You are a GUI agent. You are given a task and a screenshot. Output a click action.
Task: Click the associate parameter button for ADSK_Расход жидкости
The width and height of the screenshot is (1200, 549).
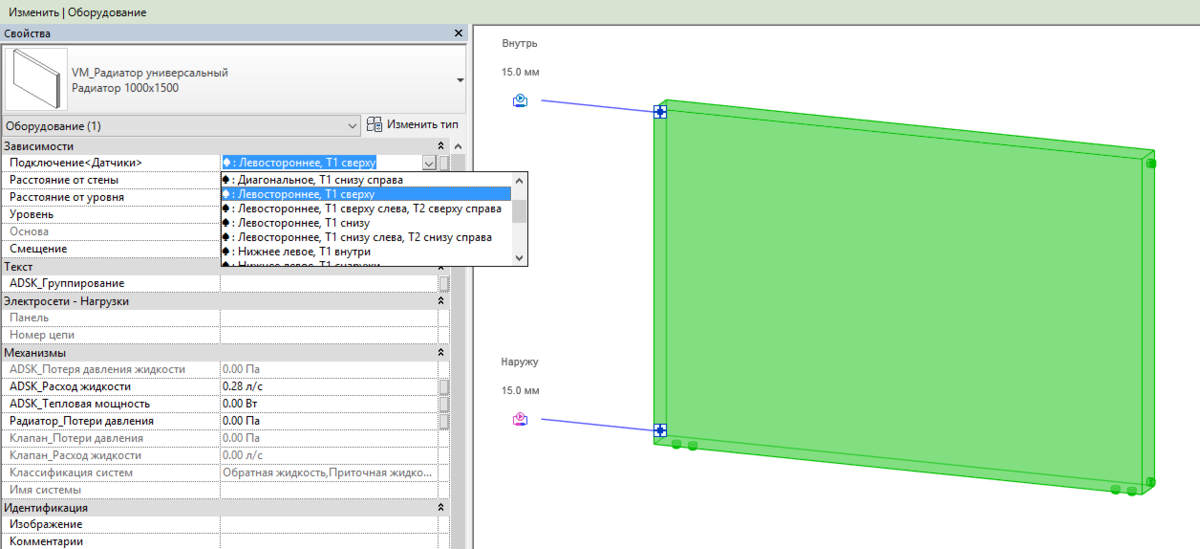(x=444, y=387)
